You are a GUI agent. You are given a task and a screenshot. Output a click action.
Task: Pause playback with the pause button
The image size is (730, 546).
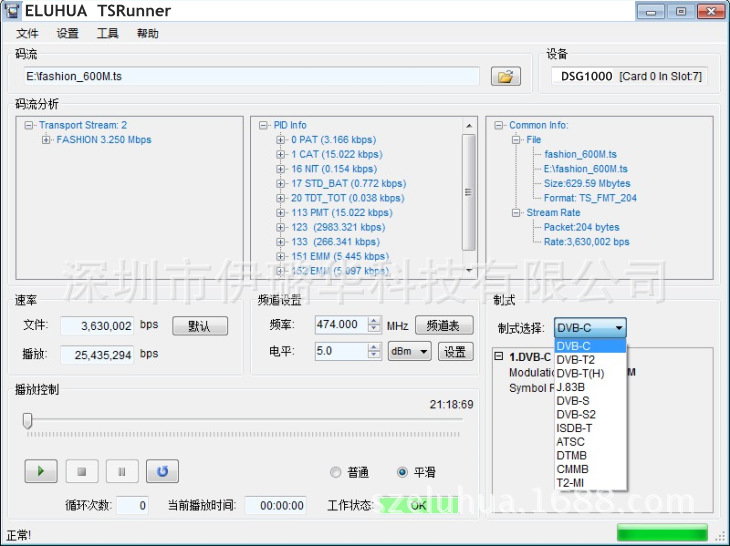coord(122,471)
